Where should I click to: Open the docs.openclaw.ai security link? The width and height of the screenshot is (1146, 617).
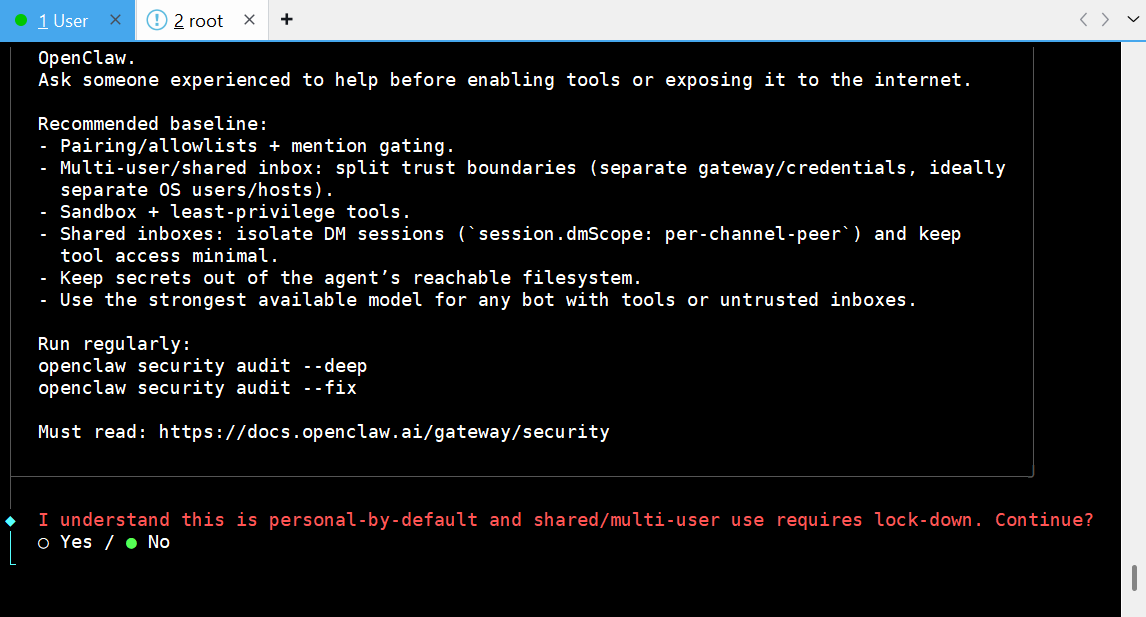pyautogui.click(x=383, y=432)
